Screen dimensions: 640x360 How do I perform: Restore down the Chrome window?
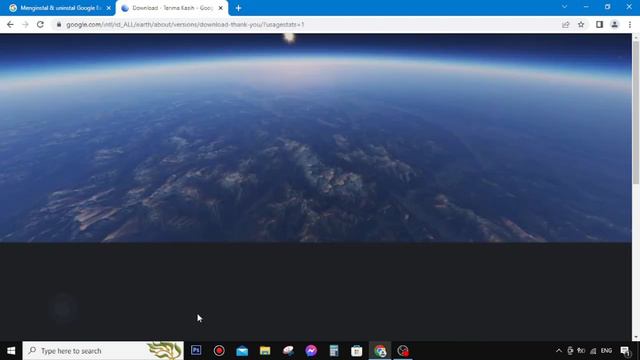[608, 7]
